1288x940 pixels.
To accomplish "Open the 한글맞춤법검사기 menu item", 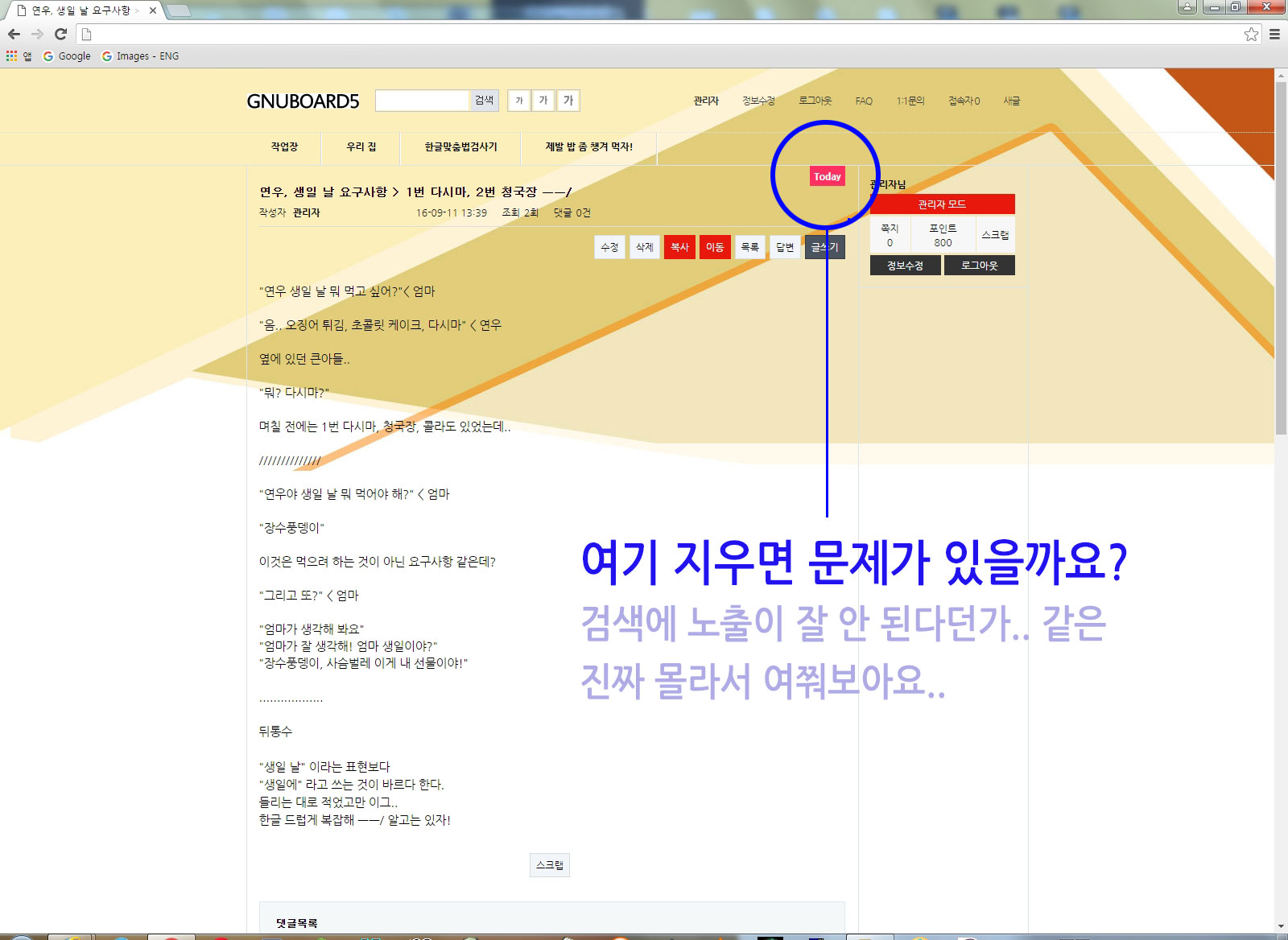I will click(x=460, y=146).
